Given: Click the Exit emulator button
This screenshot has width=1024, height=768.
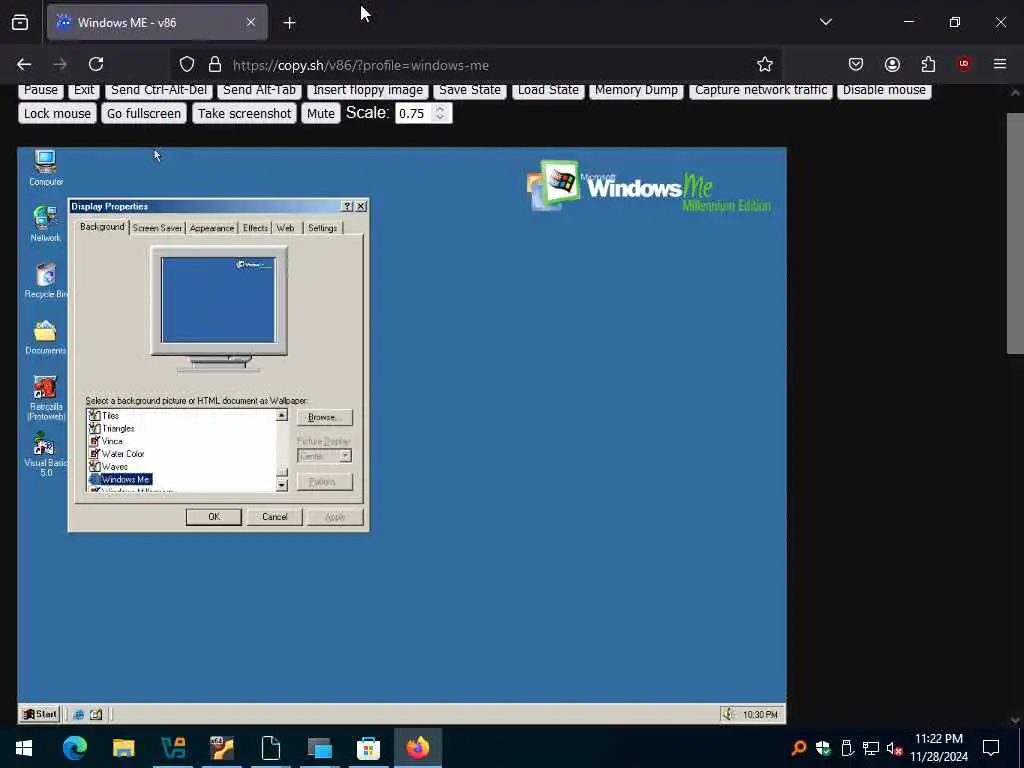Looking at the screenshot, I should 84,90.
